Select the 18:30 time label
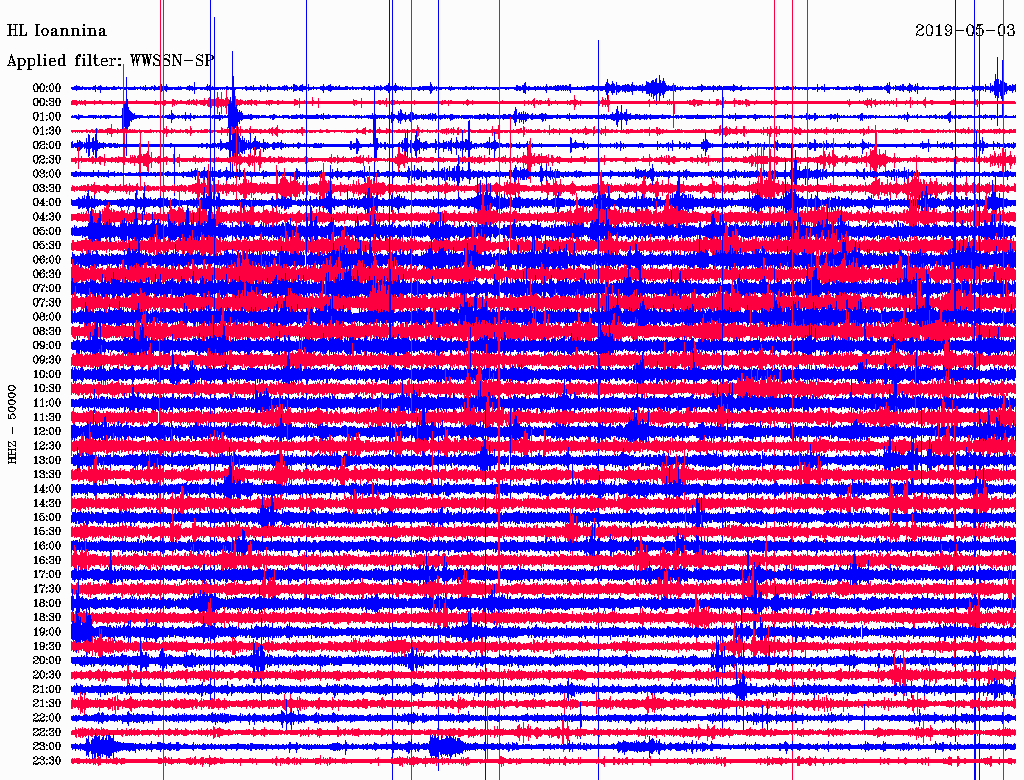 47,618
